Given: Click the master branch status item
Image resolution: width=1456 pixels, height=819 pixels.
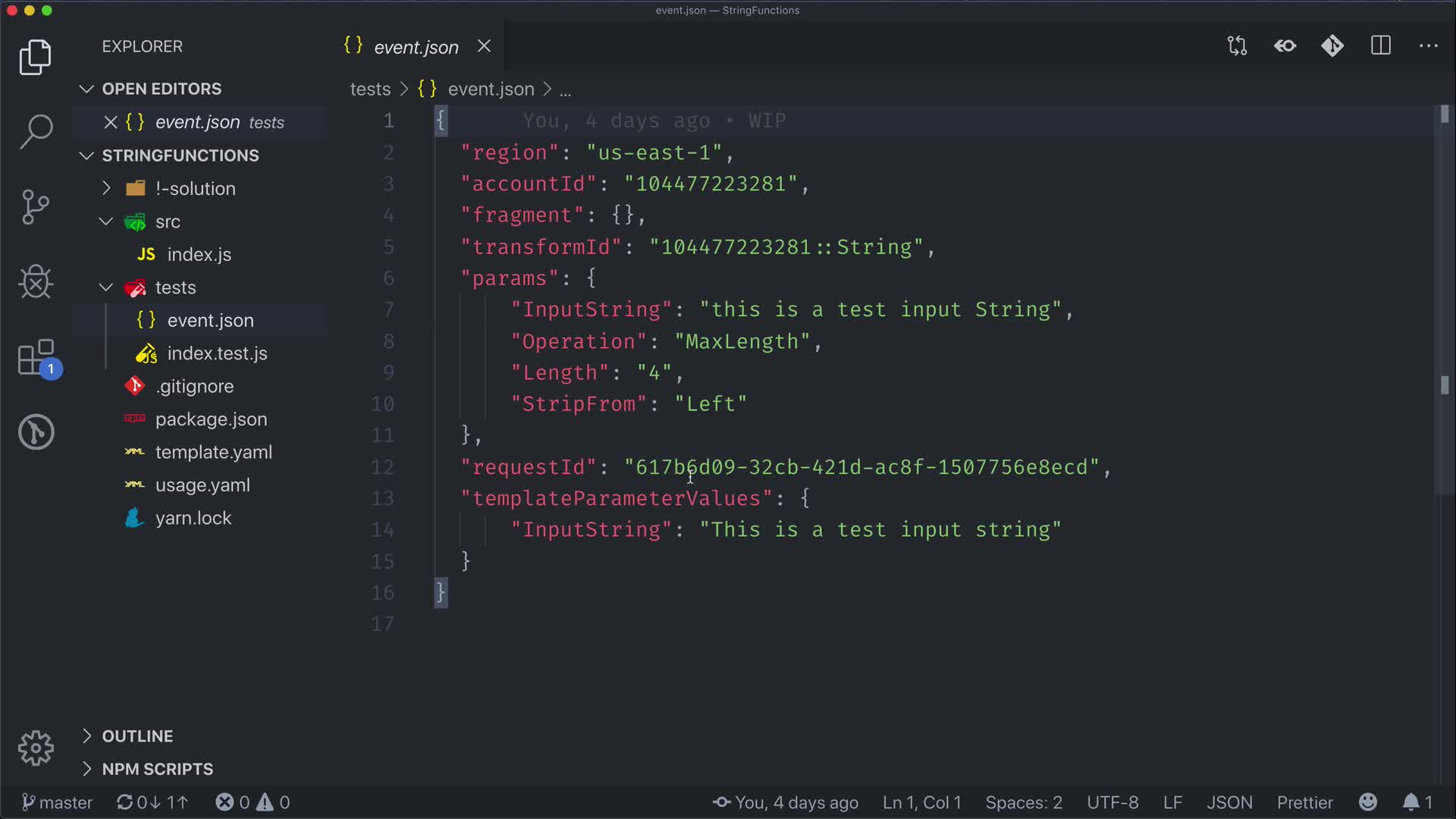Looking at the screenshot, I should click(57, 802).
